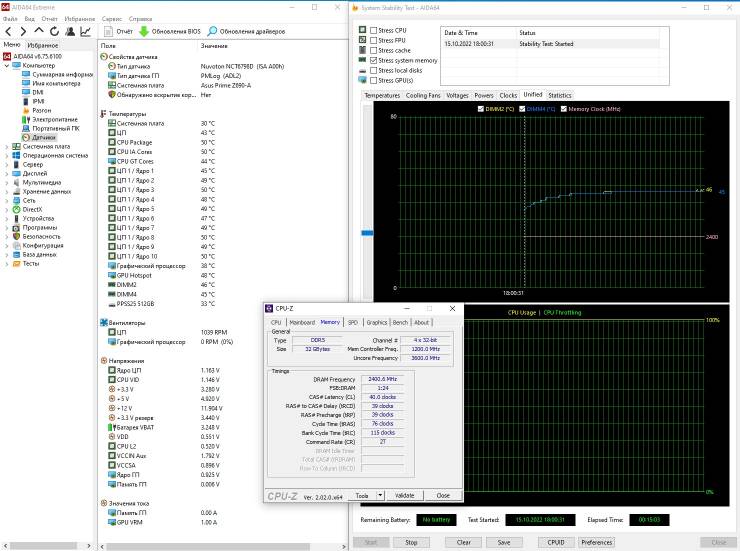
Task: Click the green Обновления BIOS download icon
Action: 143,31
